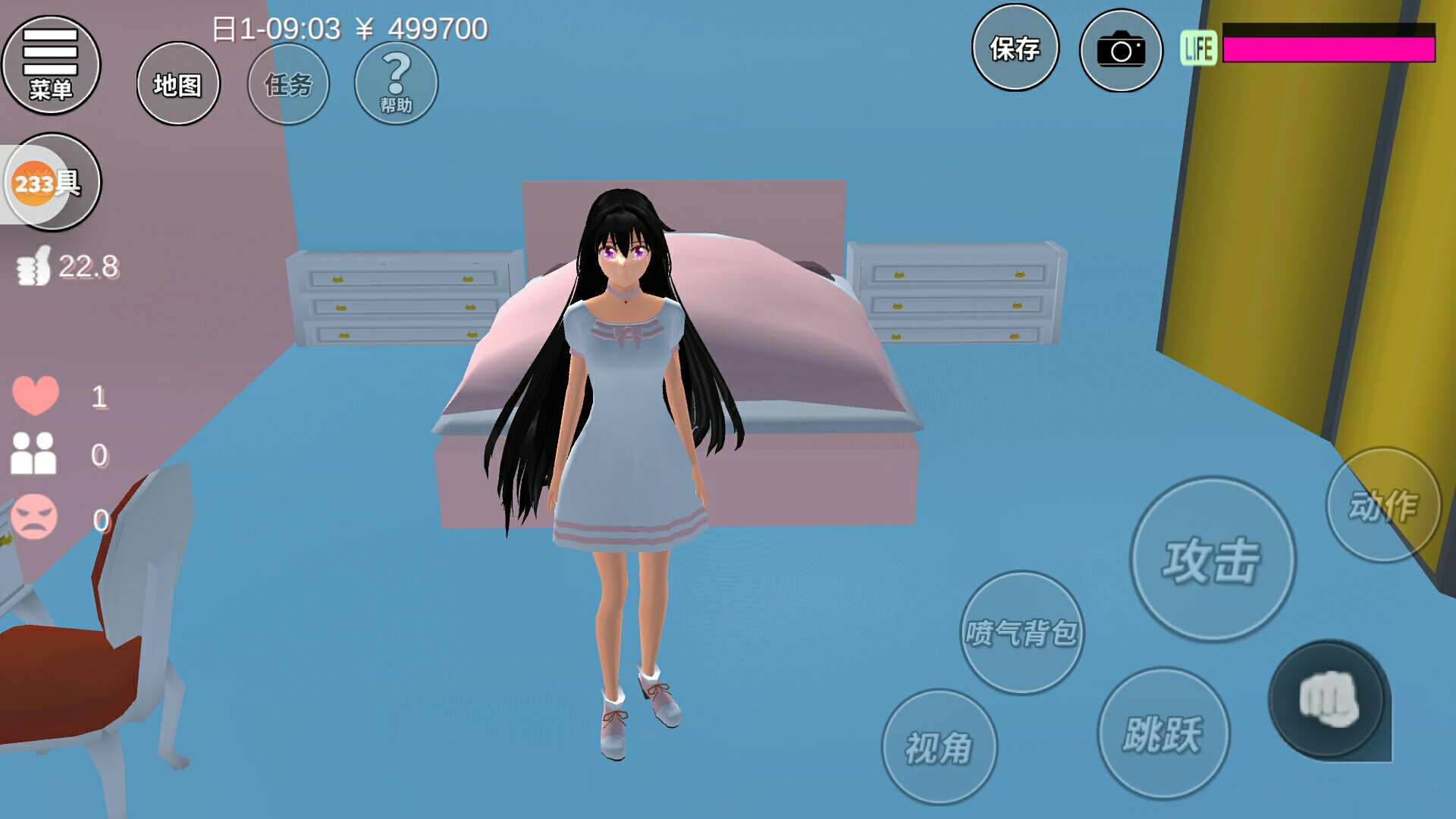Open the 地图 map button

click(x=178, y=84)
